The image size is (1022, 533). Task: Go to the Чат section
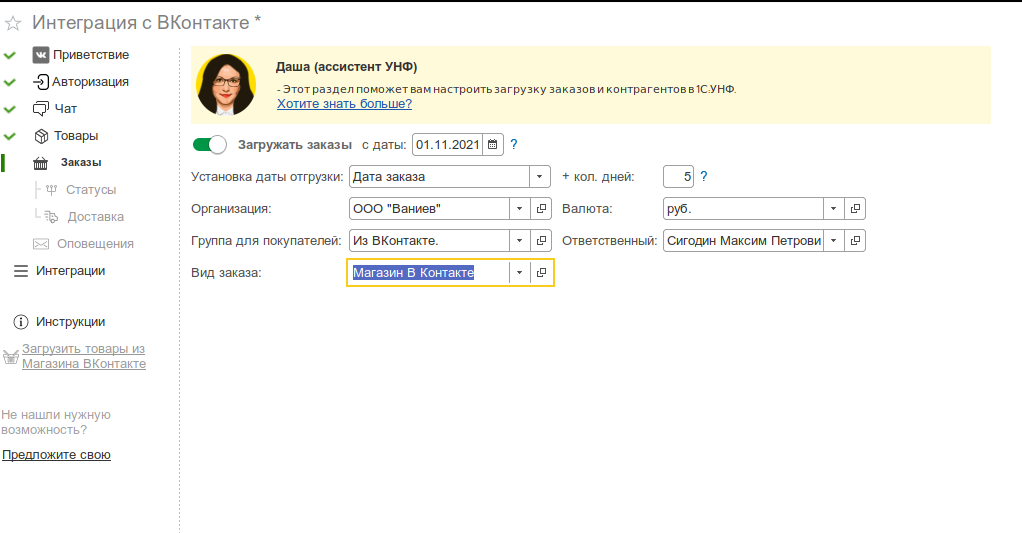(x=65, y=109)
